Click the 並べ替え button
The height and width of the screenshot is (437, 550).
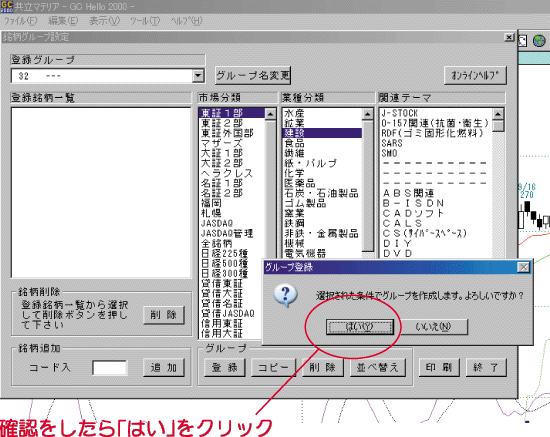[378, 367]
